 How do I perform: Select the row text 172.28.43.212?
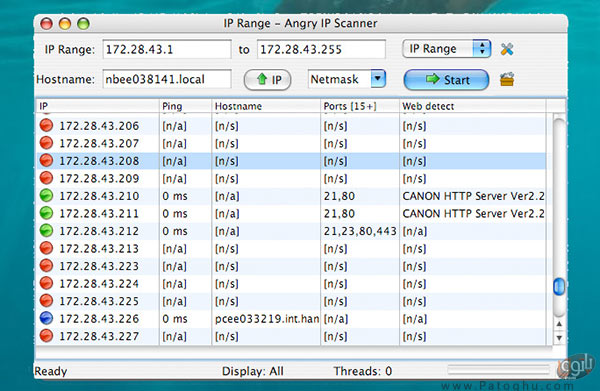click(x=99, y=231)
